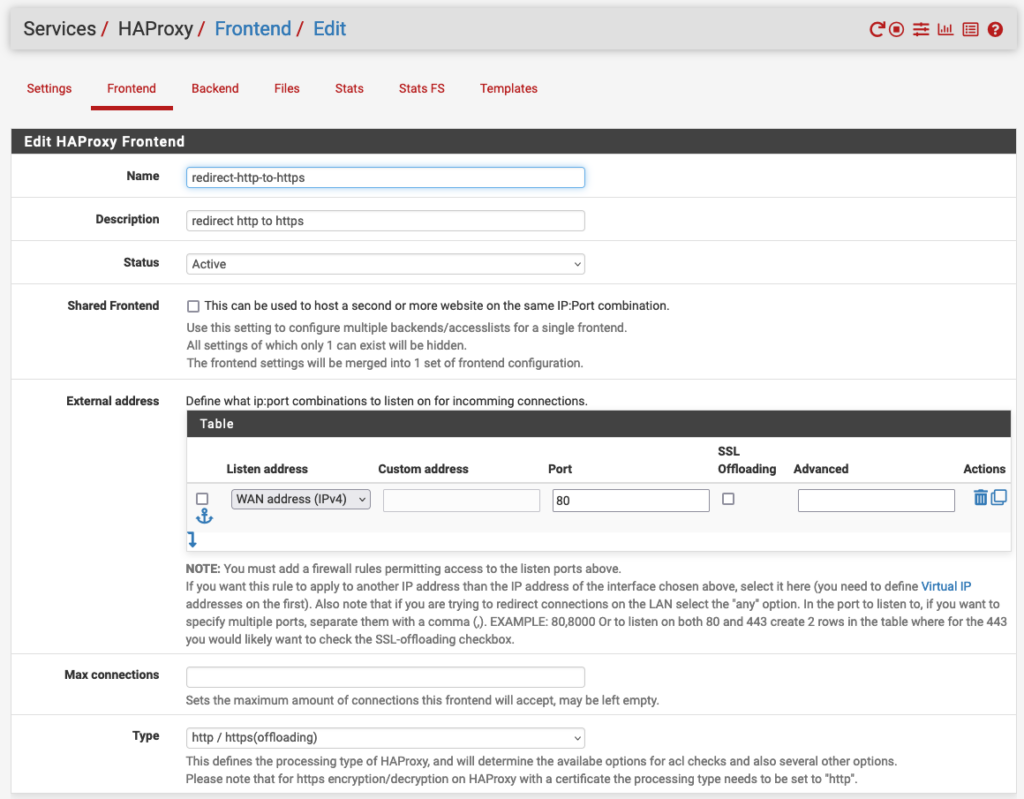Switch to the Settings tab

pyautogui.click(x=49, y=89)
